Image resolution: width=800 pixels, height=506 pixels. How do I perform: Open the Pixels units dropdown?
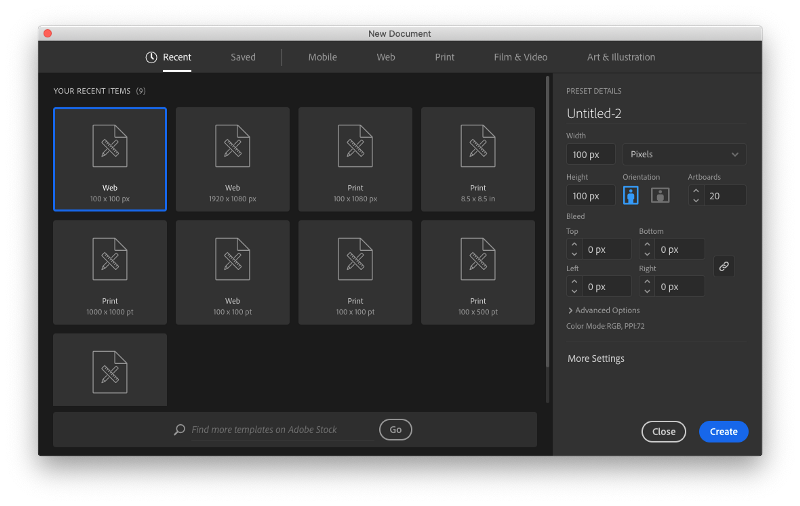pos(684,154)
